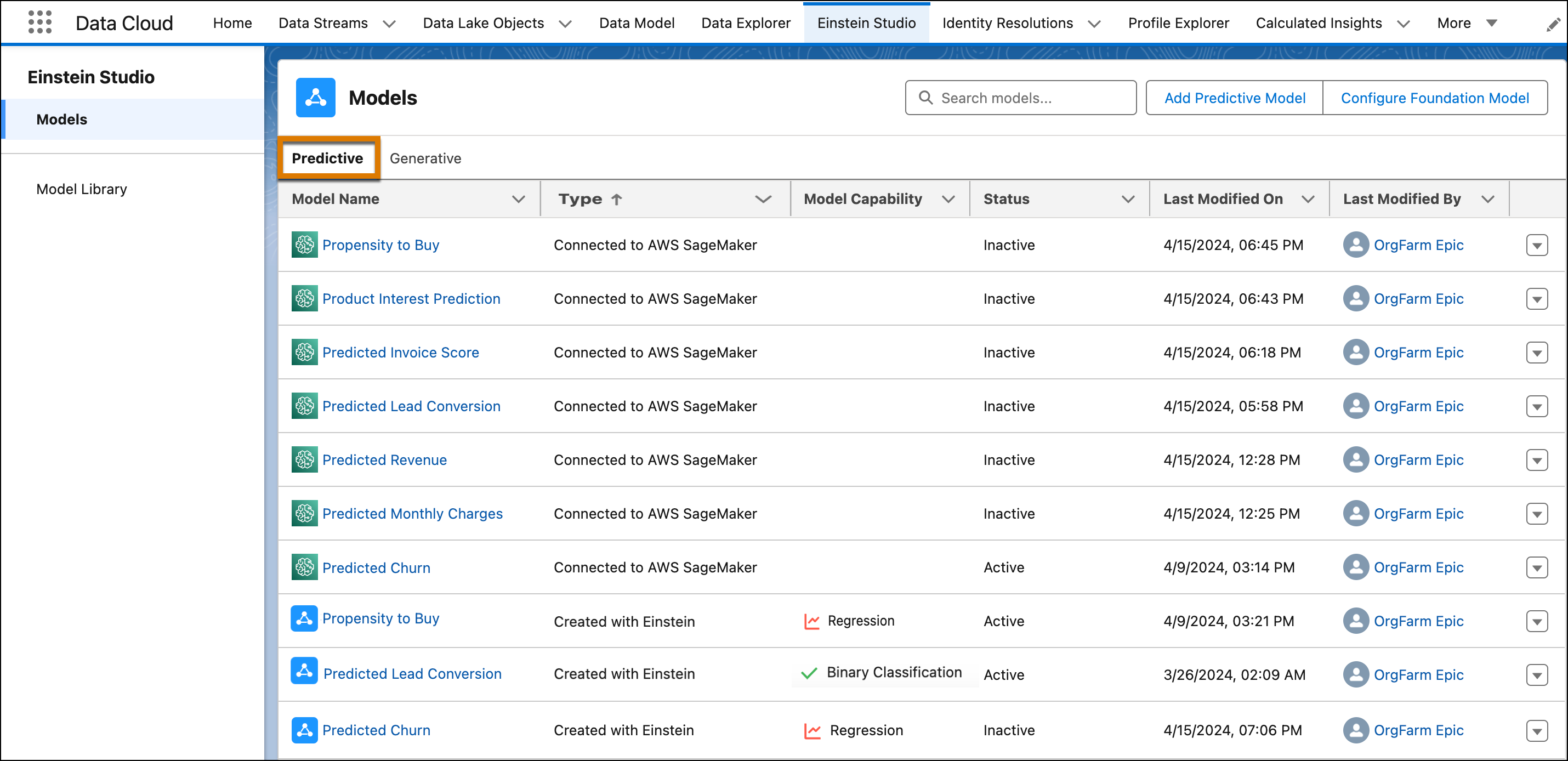The height and width of the screenshot is (761, 1568).
Task: Open the Predicted Monthly Charges model link
Action: pyautogui.click(x=413, y=514)
